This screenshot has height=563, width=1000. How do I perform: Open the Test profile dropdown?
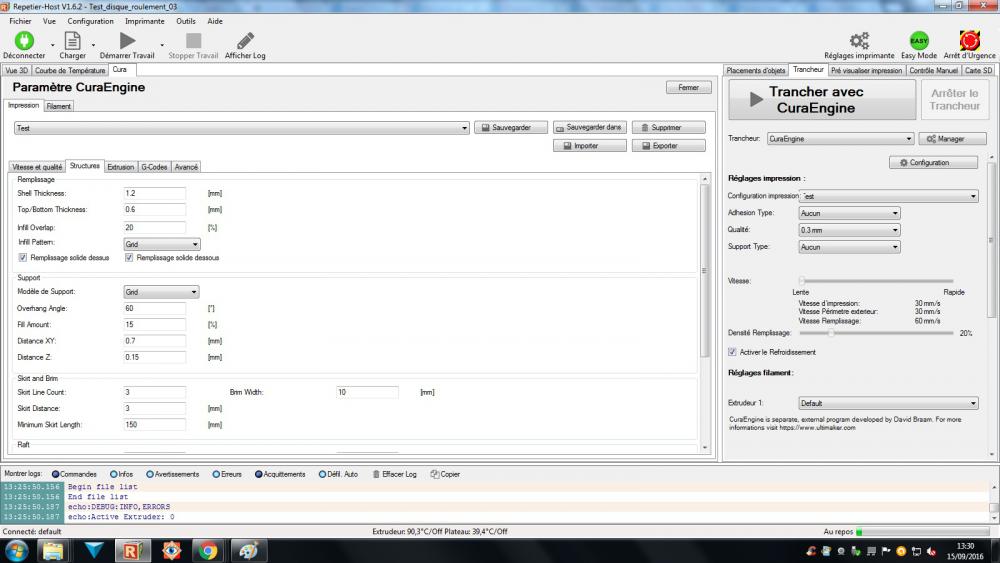pyautogui.click(x=242, y=128)
